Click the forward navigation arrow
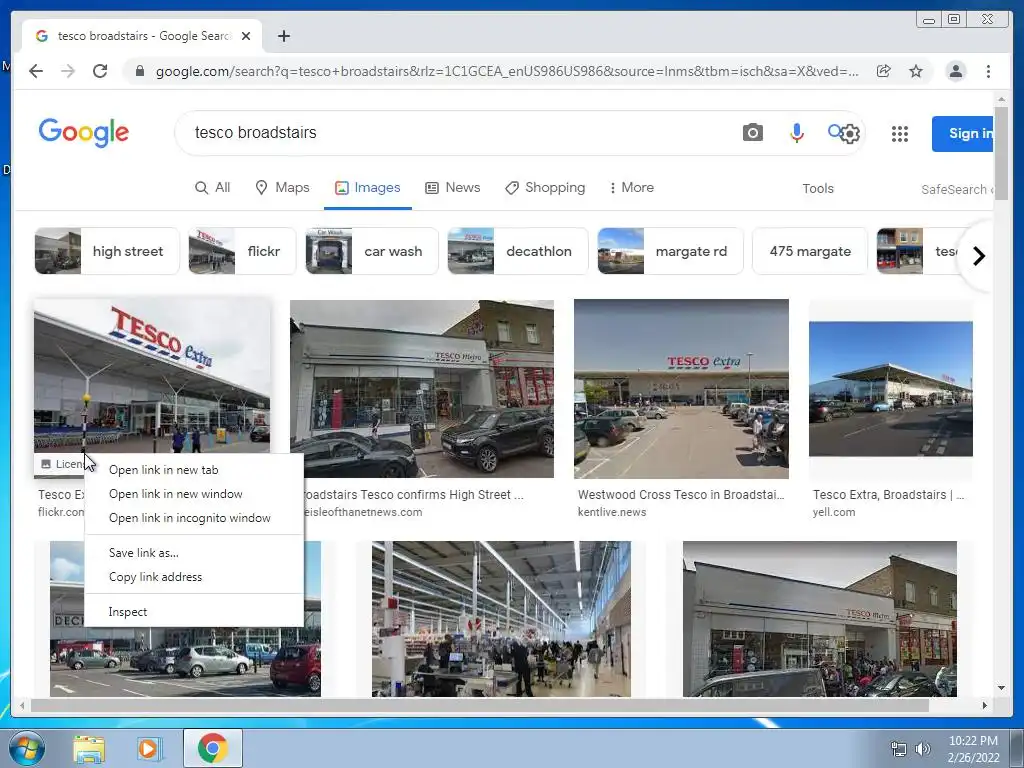The width and height of the screenshot is (1024, 768). coord(68,71)
